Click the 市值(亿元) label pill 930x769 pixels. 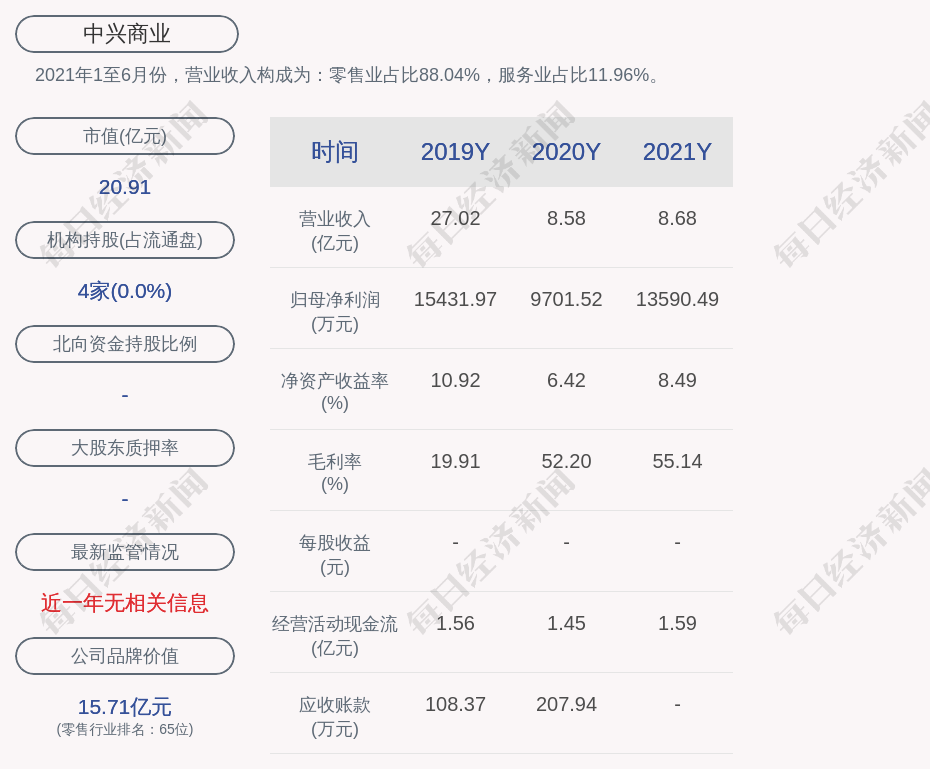(125, 136)
